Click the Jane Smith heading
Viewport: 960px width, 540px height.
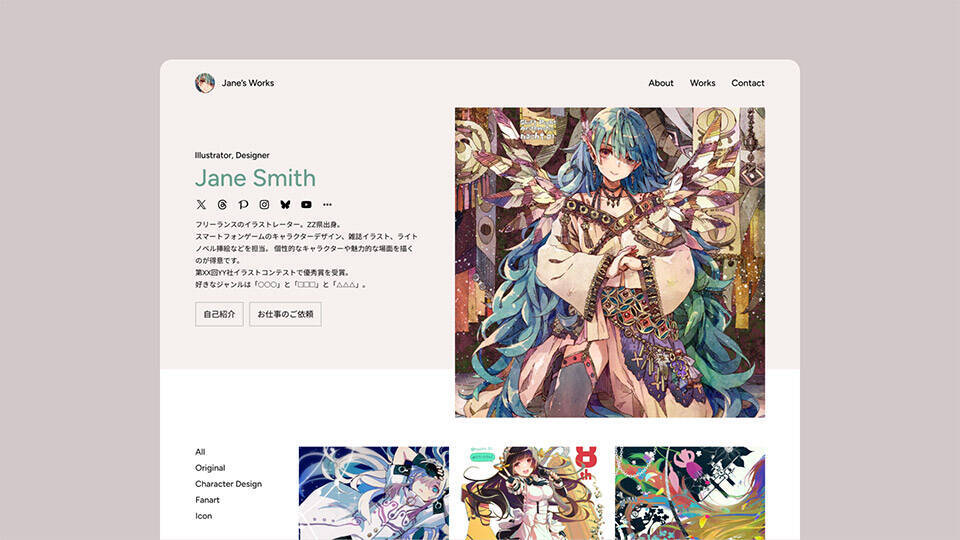[255, 178]
